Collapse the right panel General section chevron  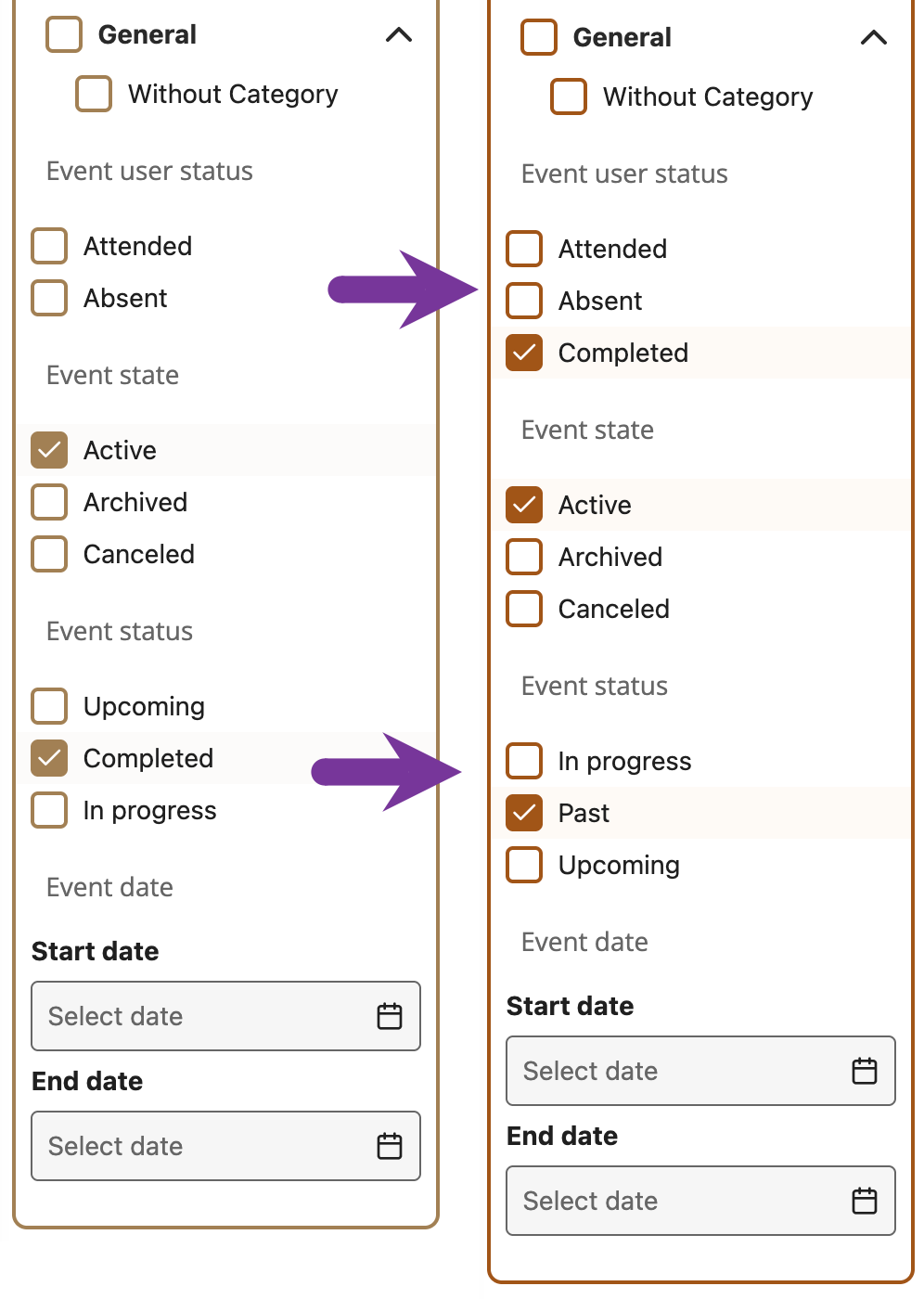pos(874,38)
